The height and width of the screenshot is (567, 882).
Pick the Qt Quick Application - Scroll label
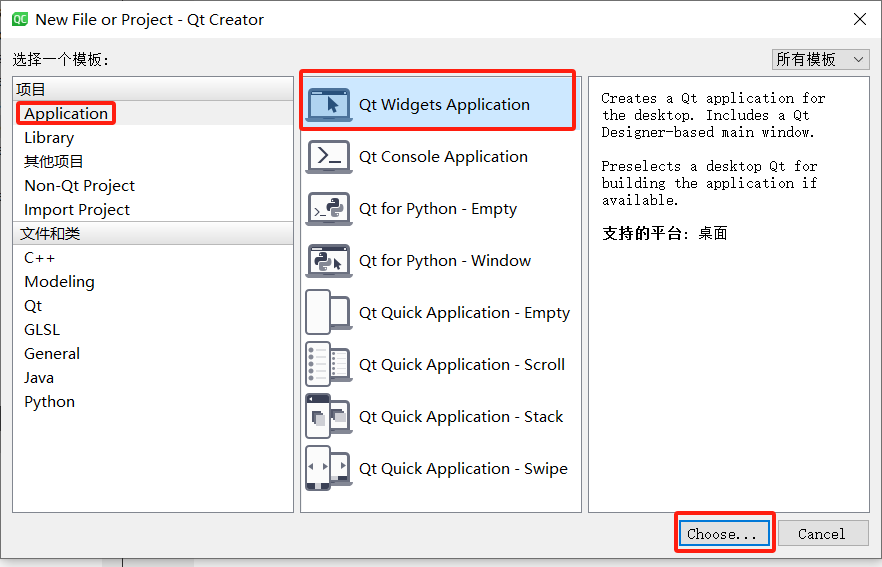point(462,364)
